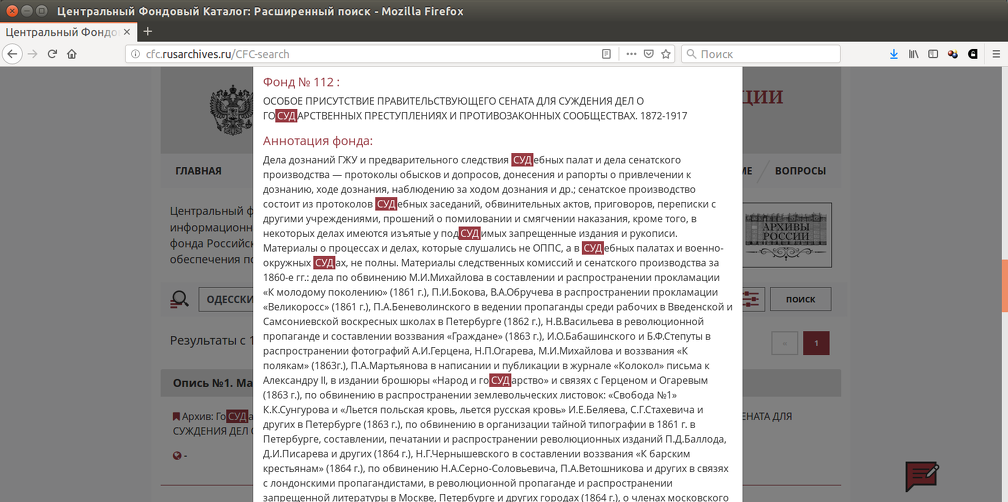Click the search query field with ОДЕССКИ
The image size is (1008, 502).
click(226, 300)
